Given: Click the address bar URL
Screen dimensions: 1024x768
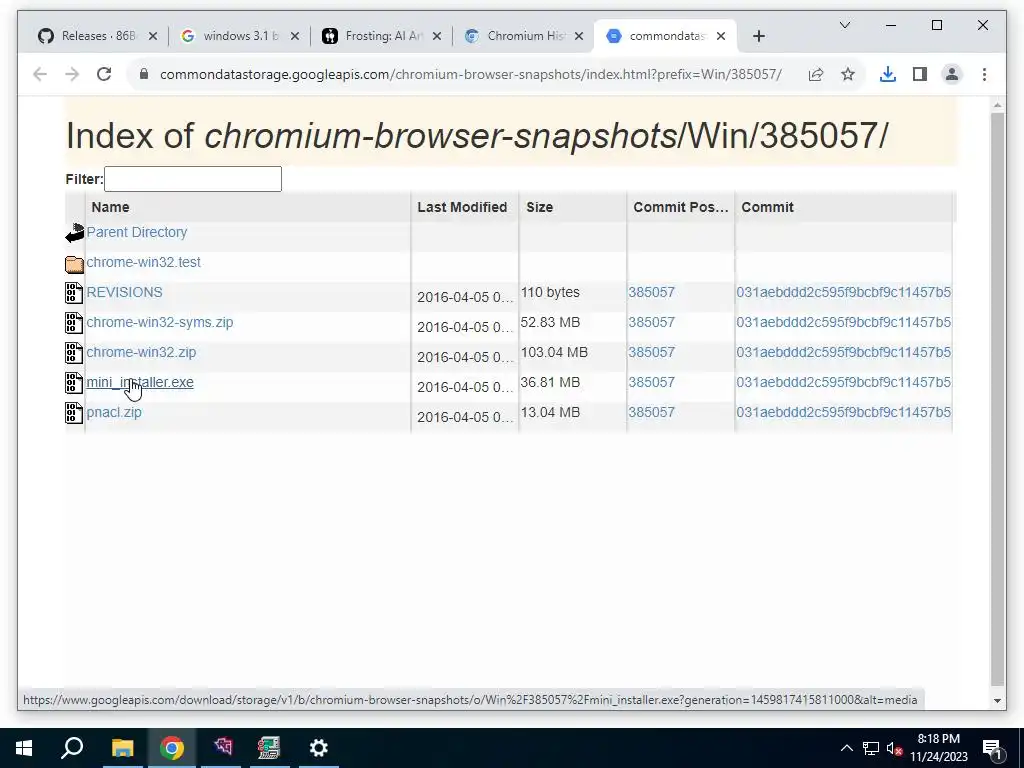Looking at the screenshot, I should 470,74.
